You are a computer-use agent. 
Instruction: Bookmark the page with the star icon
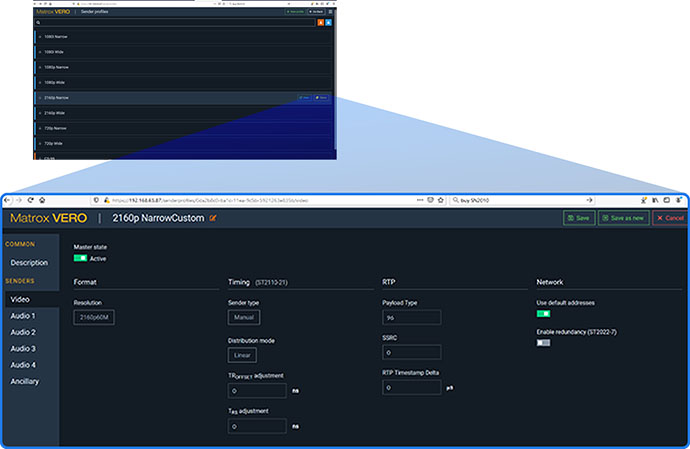[x=440, y=200]
